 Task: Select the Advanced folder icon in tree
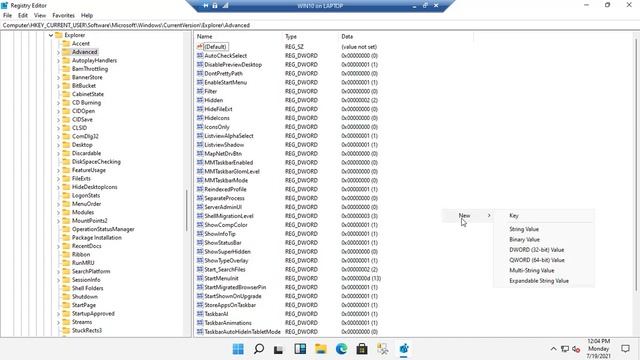(x=66, y=52)
